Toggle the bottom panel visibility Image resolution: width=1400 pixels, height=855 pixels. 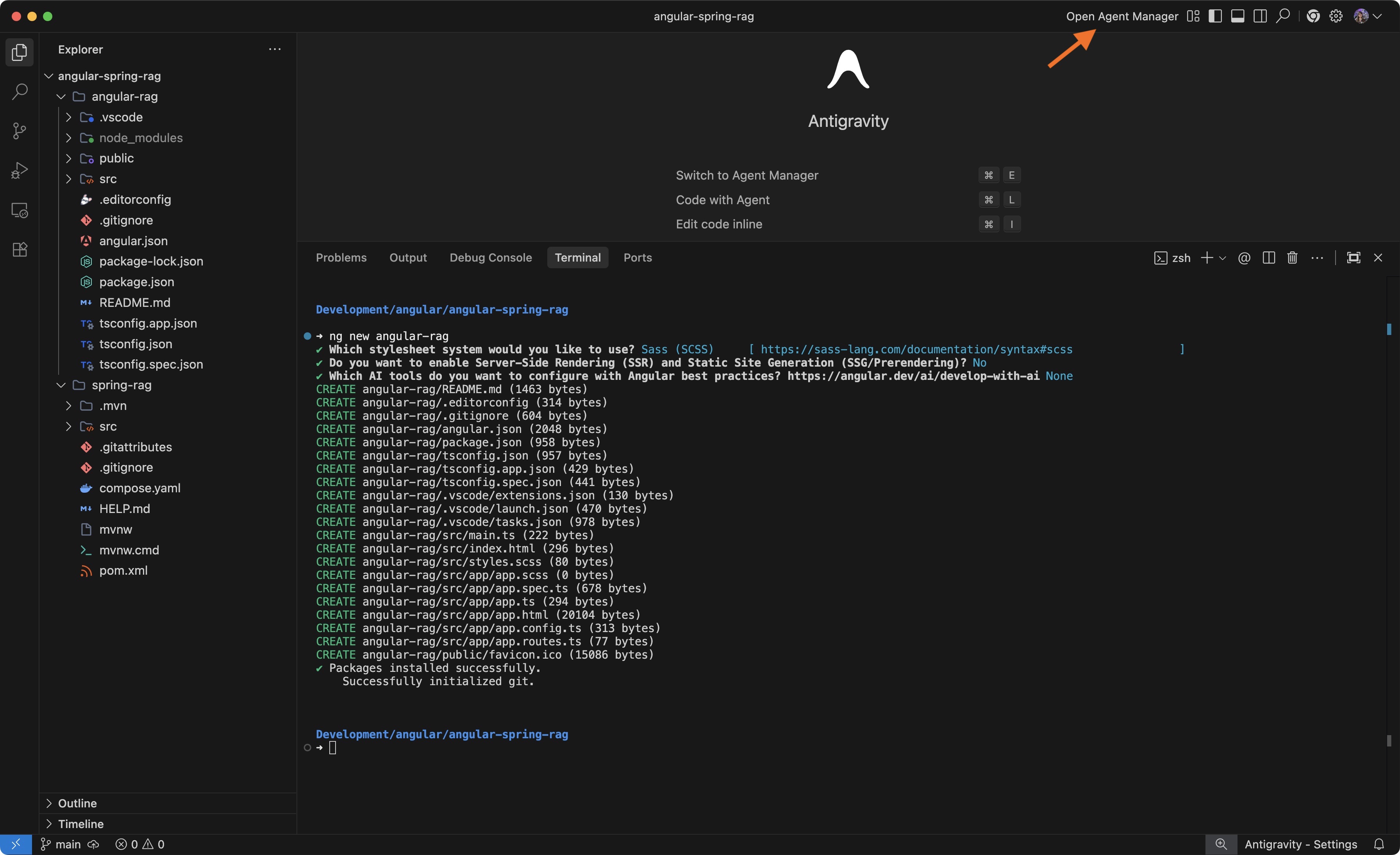(x=1237, y=16)
